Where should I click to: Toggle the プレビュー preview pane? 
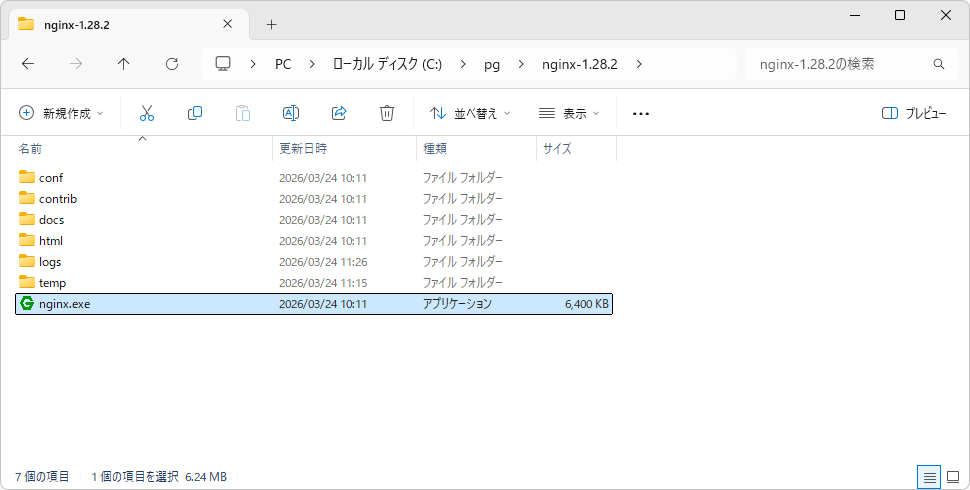pyautogui.click(x=914, y=113)
